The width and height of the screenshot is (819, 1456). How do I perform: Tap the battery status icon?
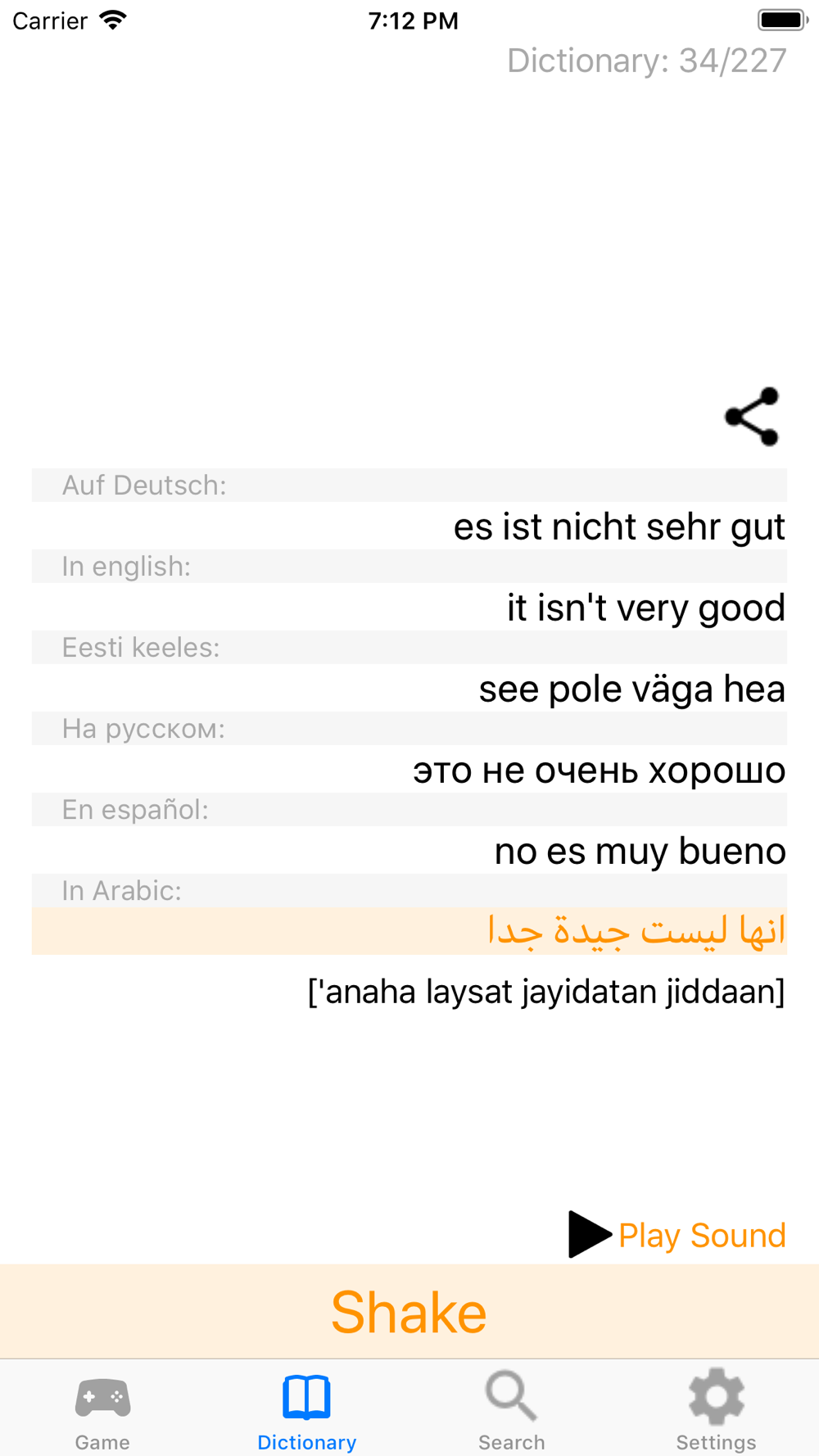[x=782, y=20]
